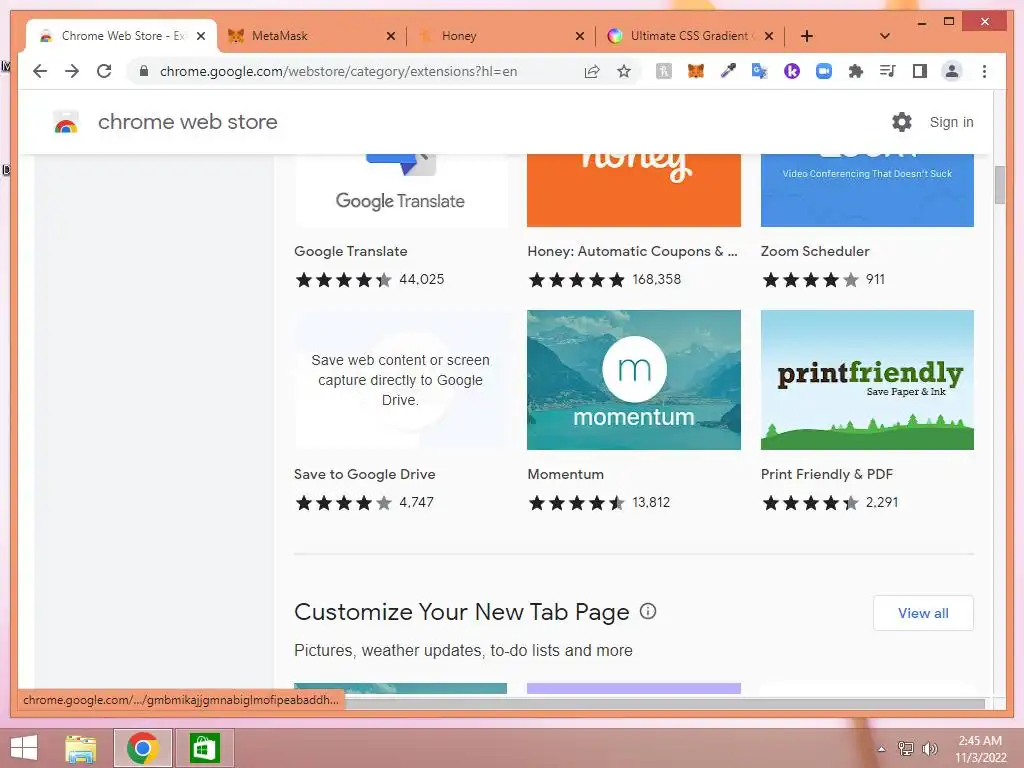Open Zoom Scheduler title link
This screenshot has height=768, width=1024.
click(x=815, y=251)
